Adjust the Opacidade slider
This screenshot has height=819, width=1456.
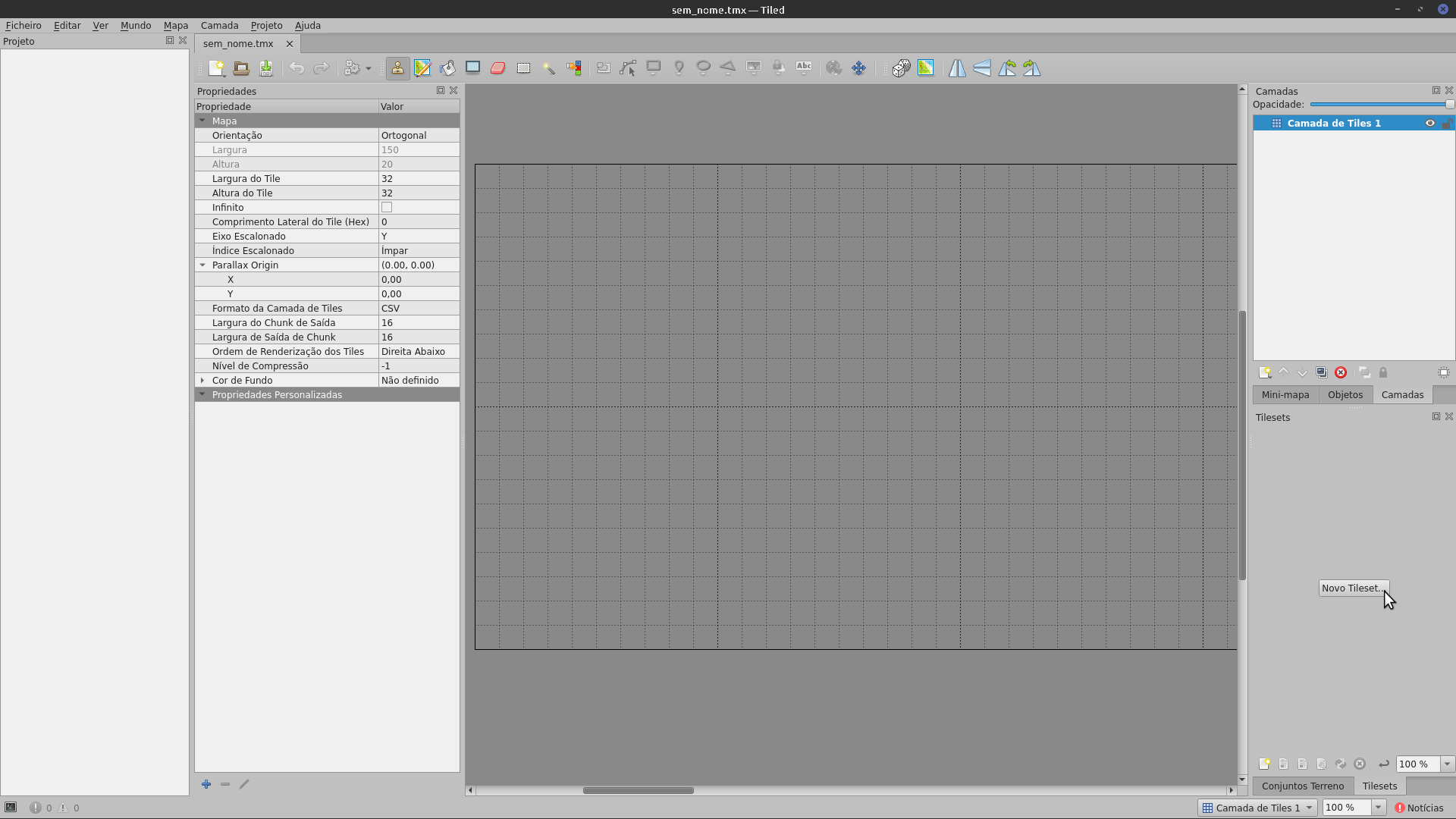1380,105
